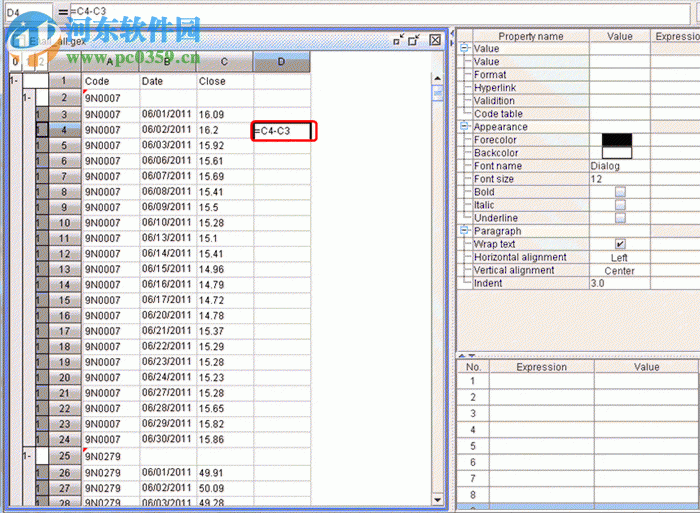Viewport: 700px width, 513px height.
Task: Select column D header
Action: (x=281, y=62)
